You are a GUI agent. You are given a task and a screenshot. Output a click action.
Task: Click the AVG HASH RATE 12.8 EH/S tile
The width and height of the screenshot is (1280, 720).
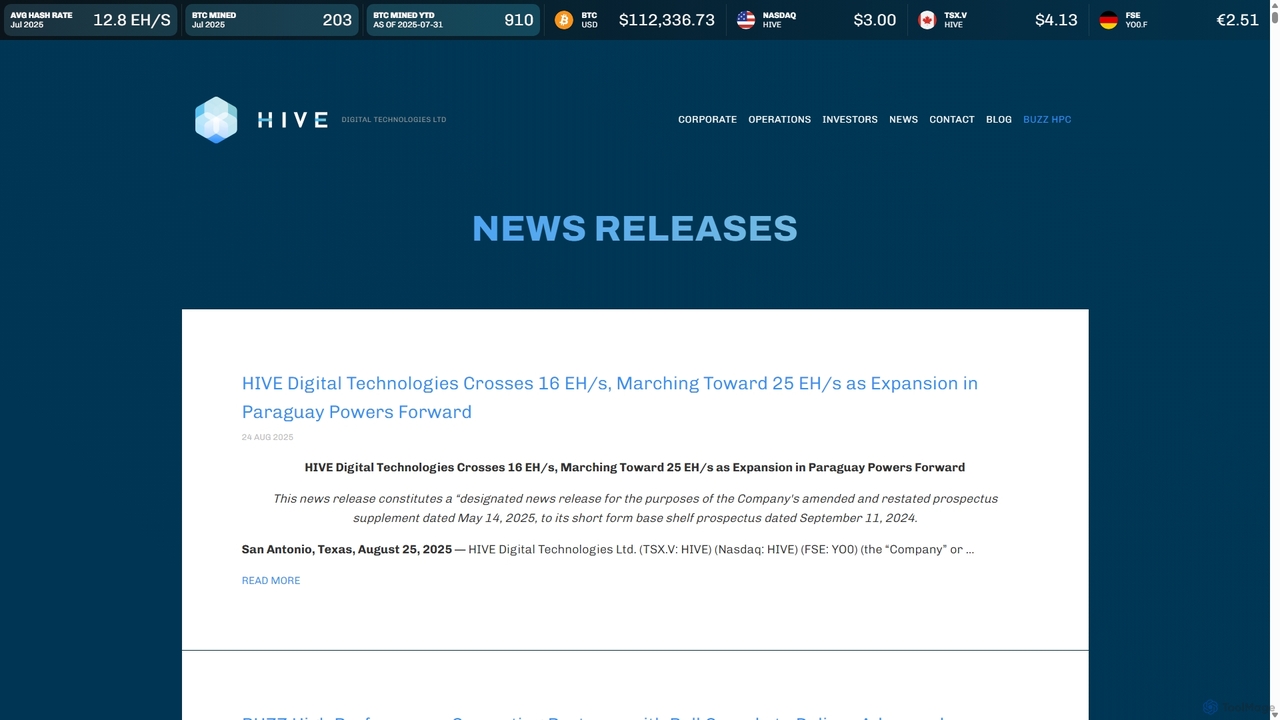tap(90, 20)
